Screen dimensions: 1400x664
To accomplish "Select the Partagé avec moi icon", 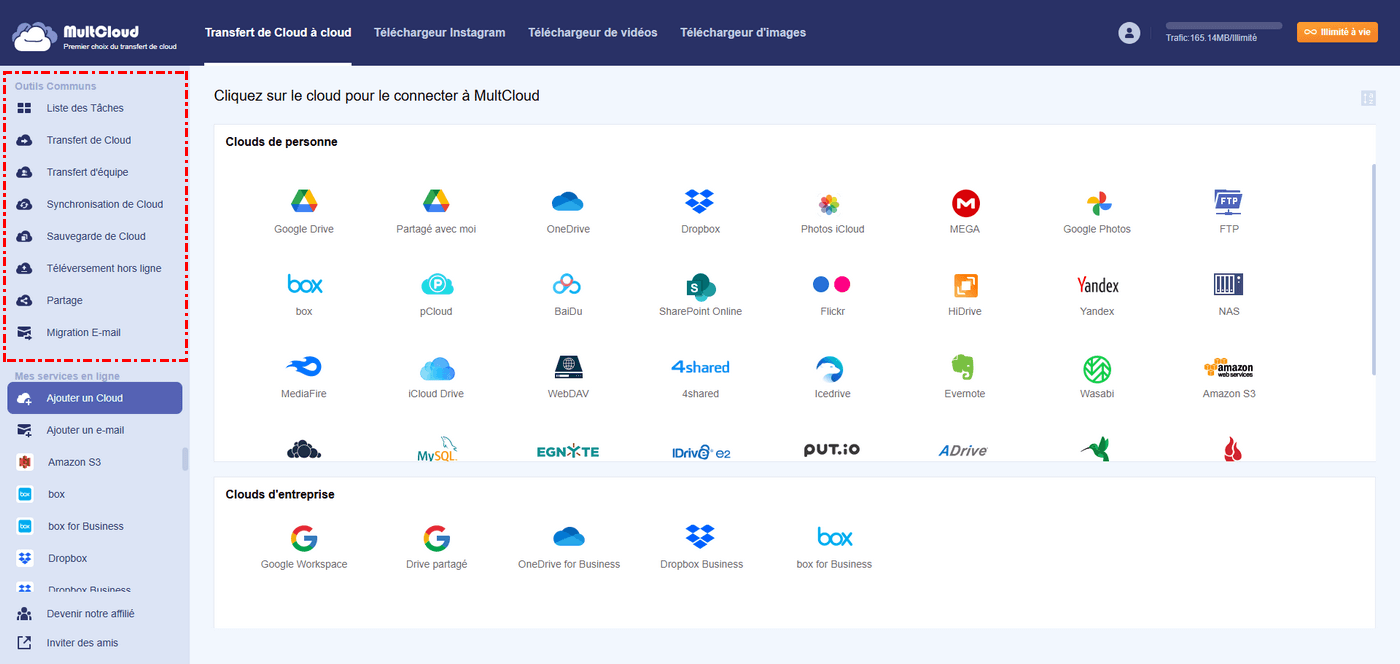I will click(436, 202).
